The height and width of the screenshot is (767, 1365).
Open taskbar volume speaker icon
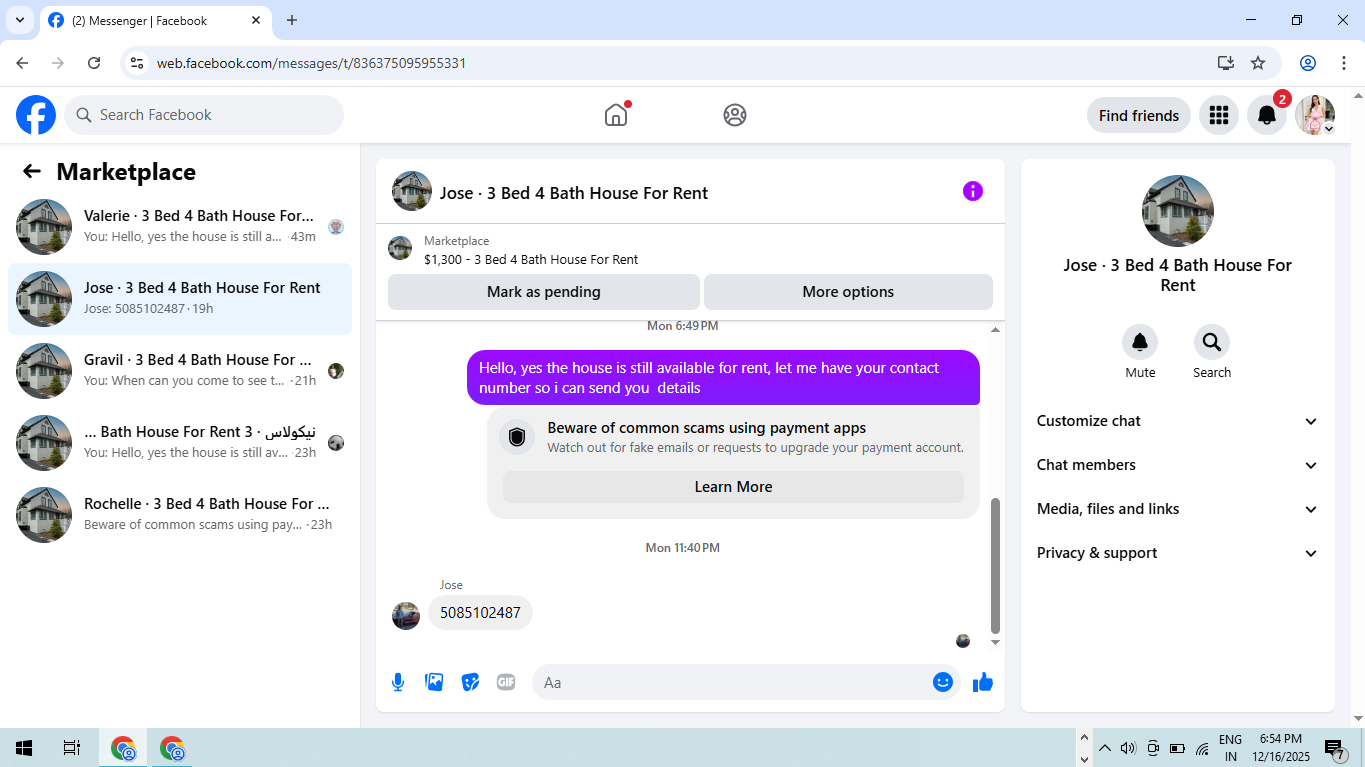click(x=1129, y=748)
